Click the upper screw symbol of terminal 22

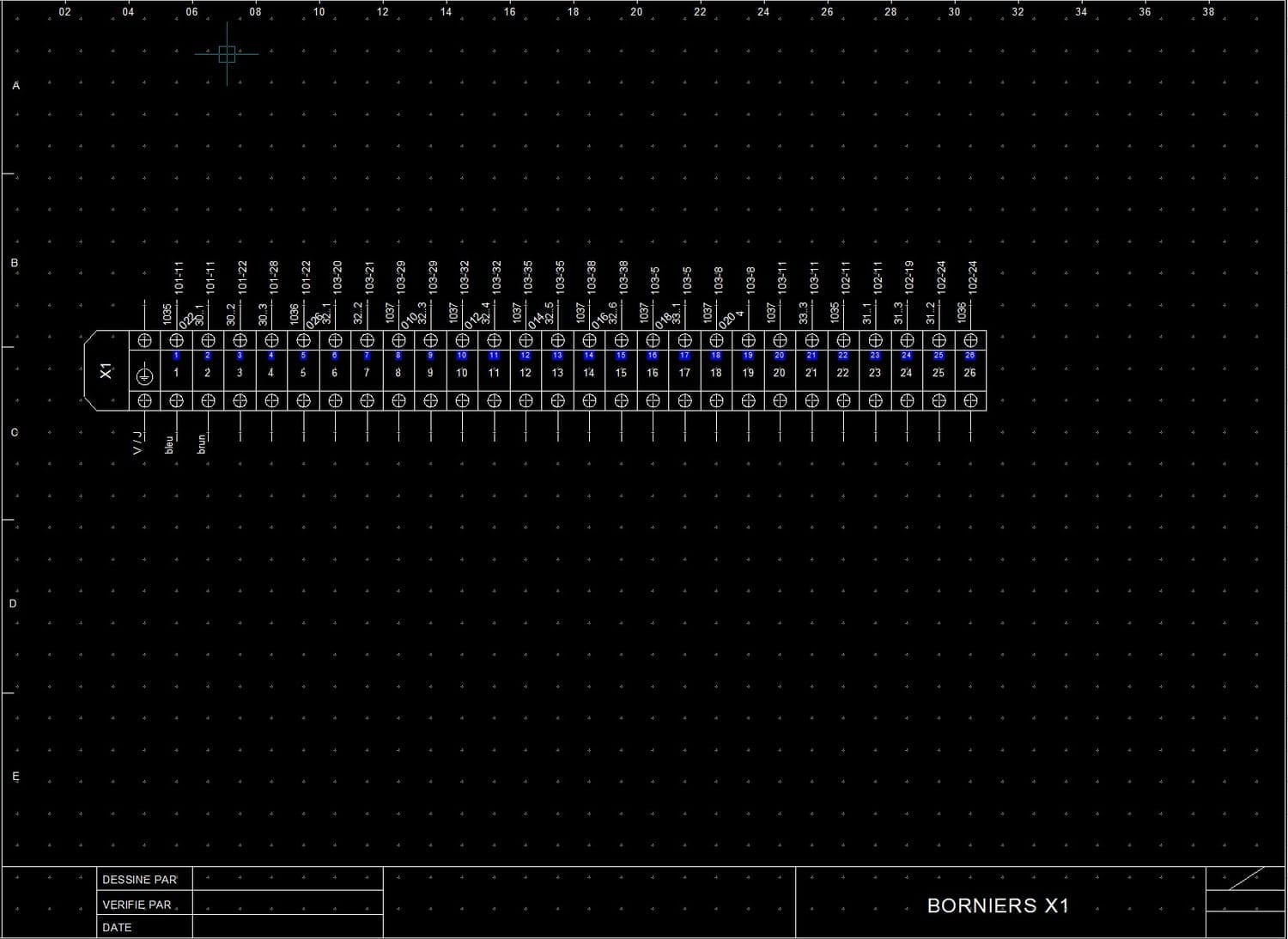click(x=843, y=340)
